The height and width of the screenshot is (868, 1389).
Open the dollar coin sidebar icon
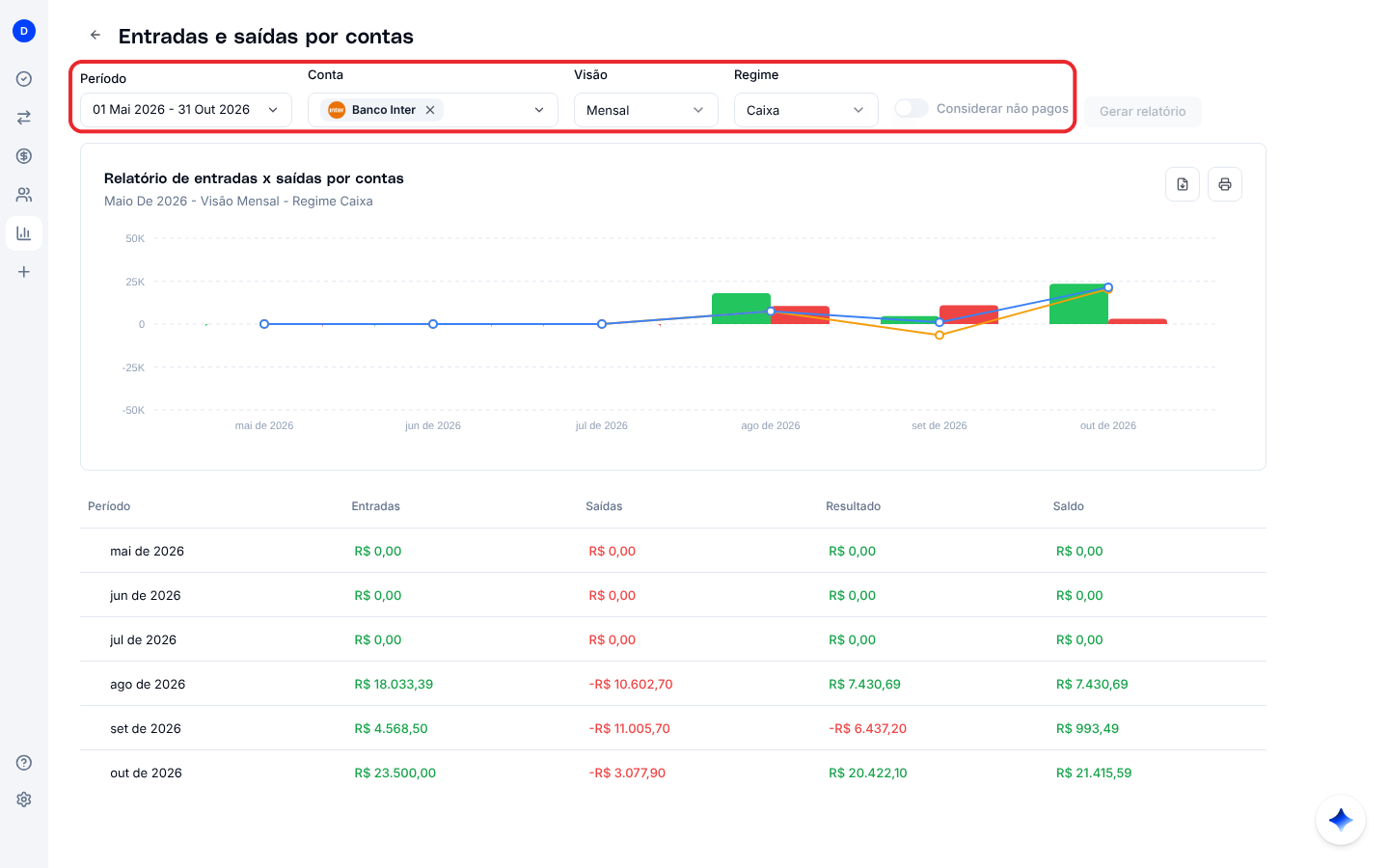click(x=24, y=156)
